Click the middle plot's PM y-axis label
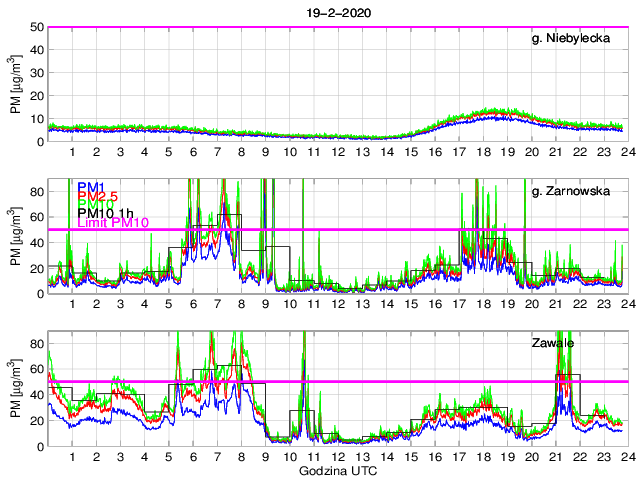640x480 pixels. [x=16, y=235]
